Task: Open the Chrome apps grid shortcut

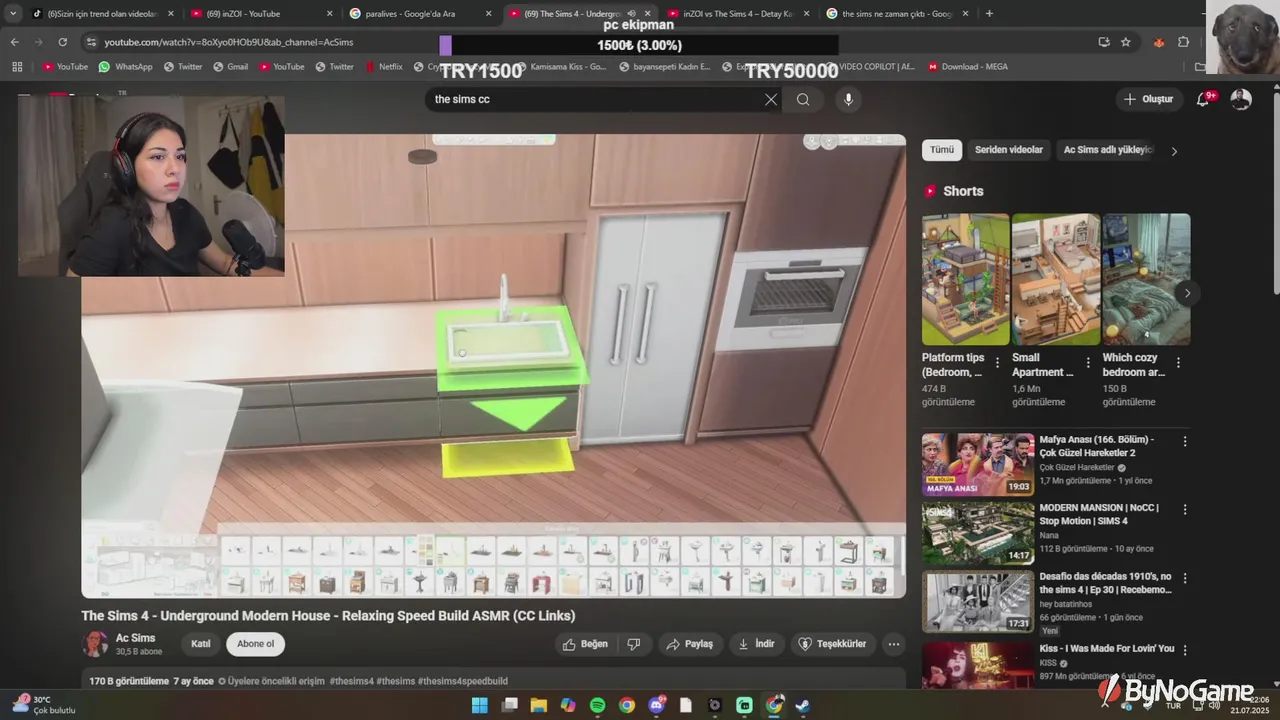Action: pos(17,67)
